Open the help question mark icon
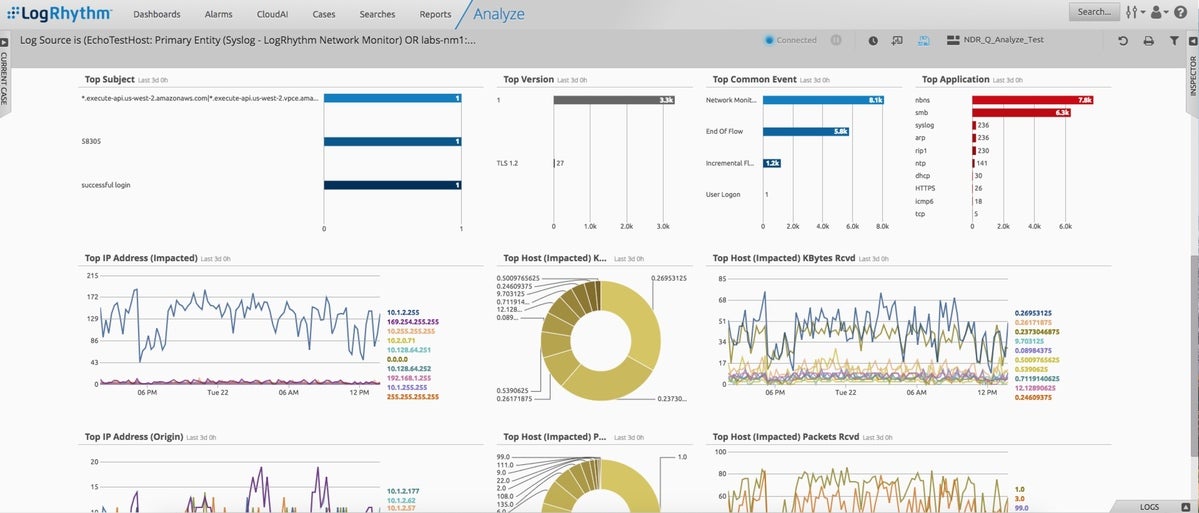The width and height of the screenshot is (1199, 513). click(x=1181, y=11)
